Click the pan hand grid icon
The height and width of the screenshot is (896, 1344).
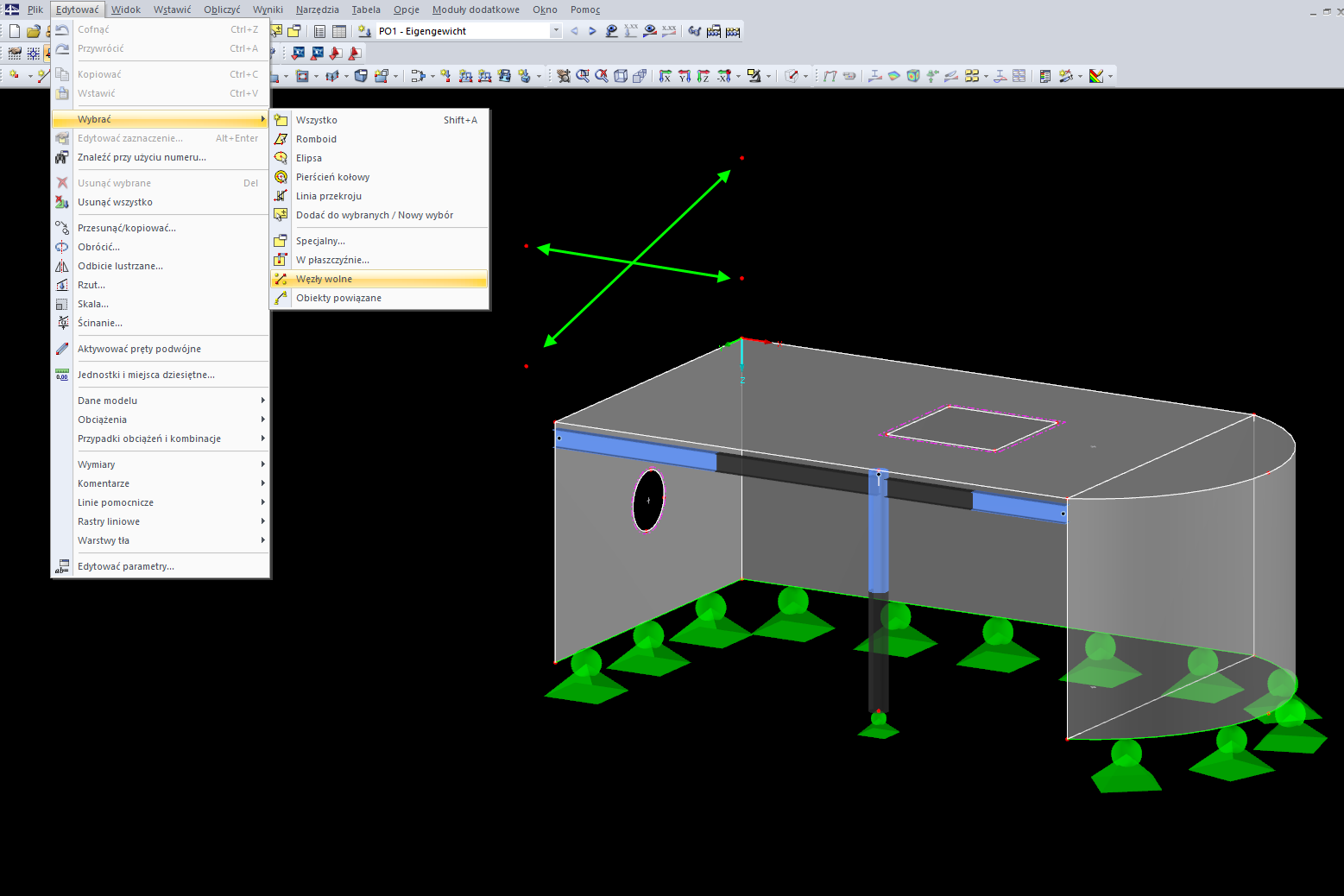15,54
